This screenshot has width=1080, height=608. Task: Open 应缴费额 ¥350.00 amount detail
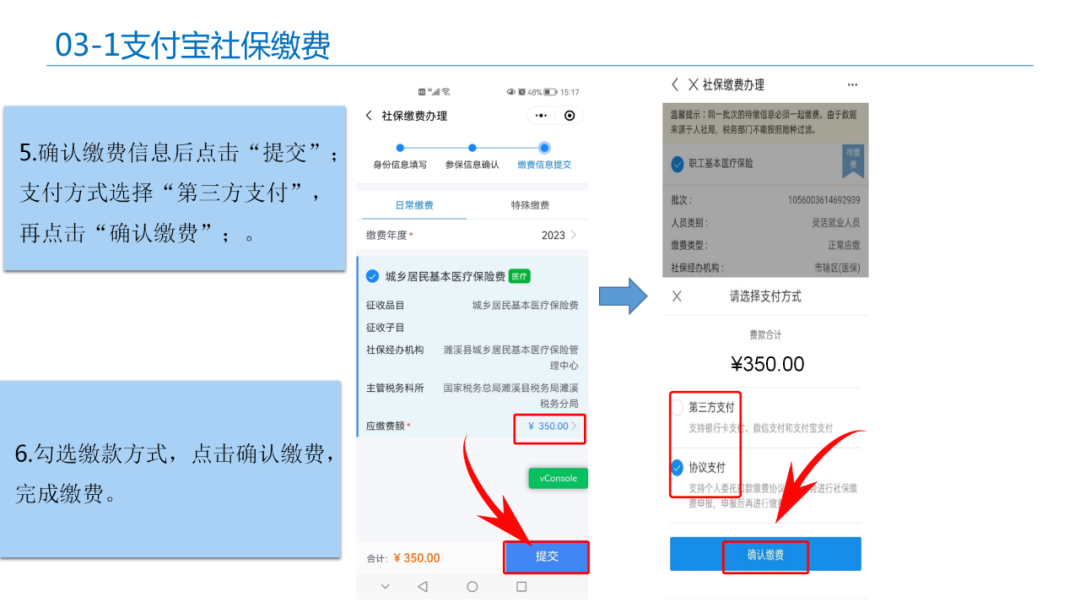(550, 426)
